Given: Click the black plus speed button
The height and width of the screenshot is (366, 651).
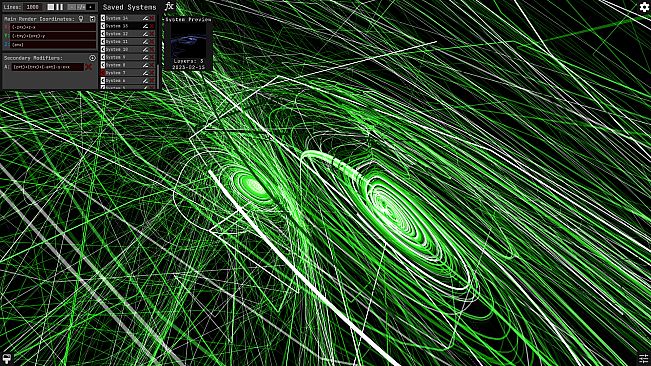Looking at the screenshot, I should pos(91,7).
